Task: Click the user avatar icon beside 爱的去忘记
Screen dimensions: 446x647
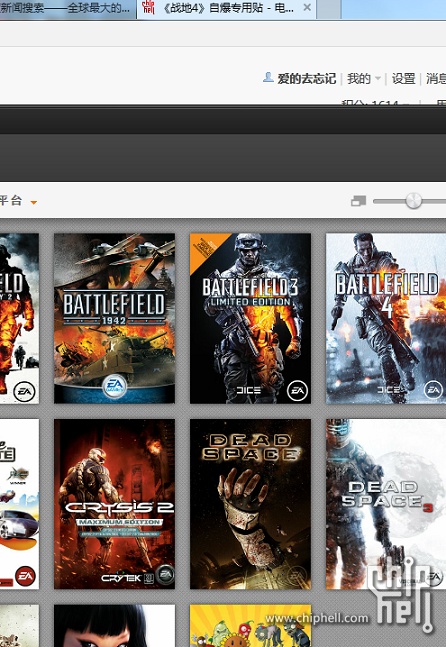Action: coord(268,77)
